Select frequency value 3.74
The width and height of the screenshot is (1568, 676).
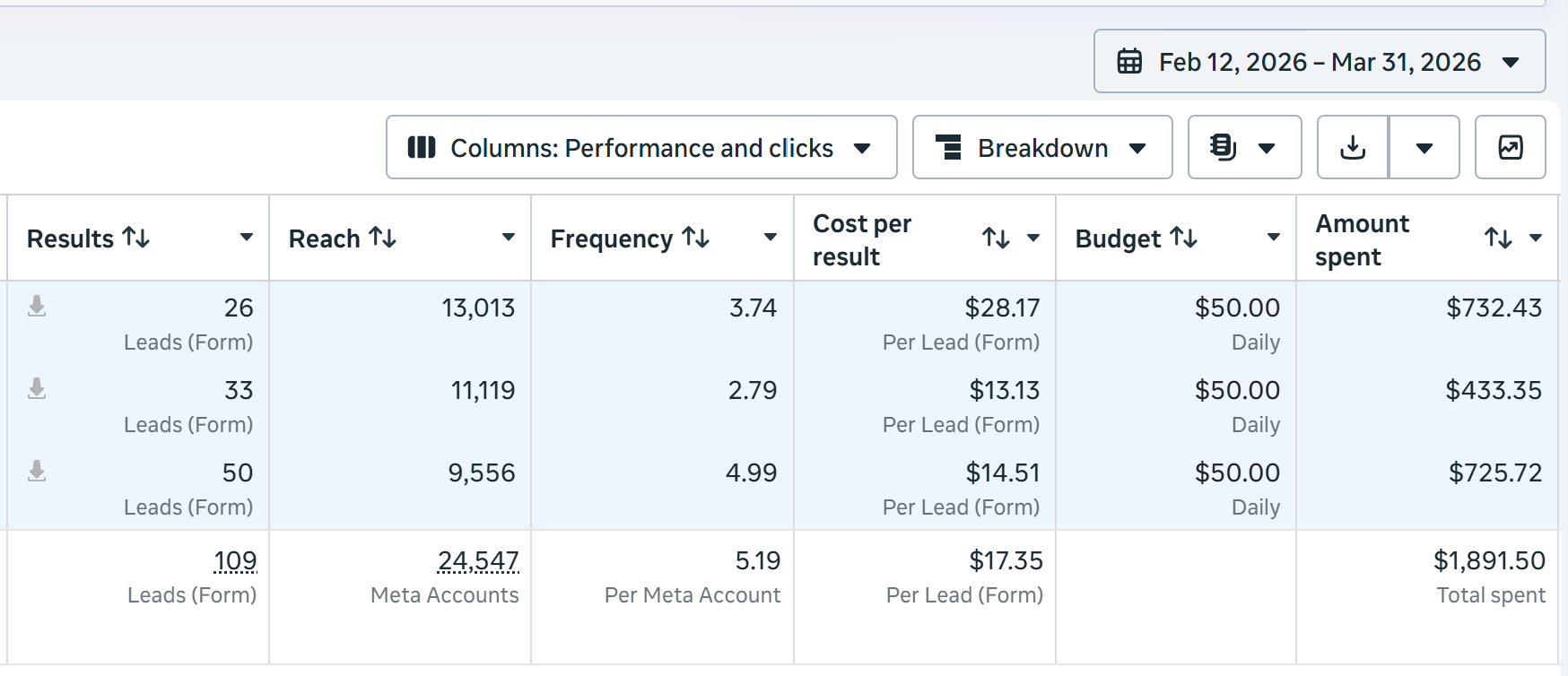coord(753,308)
